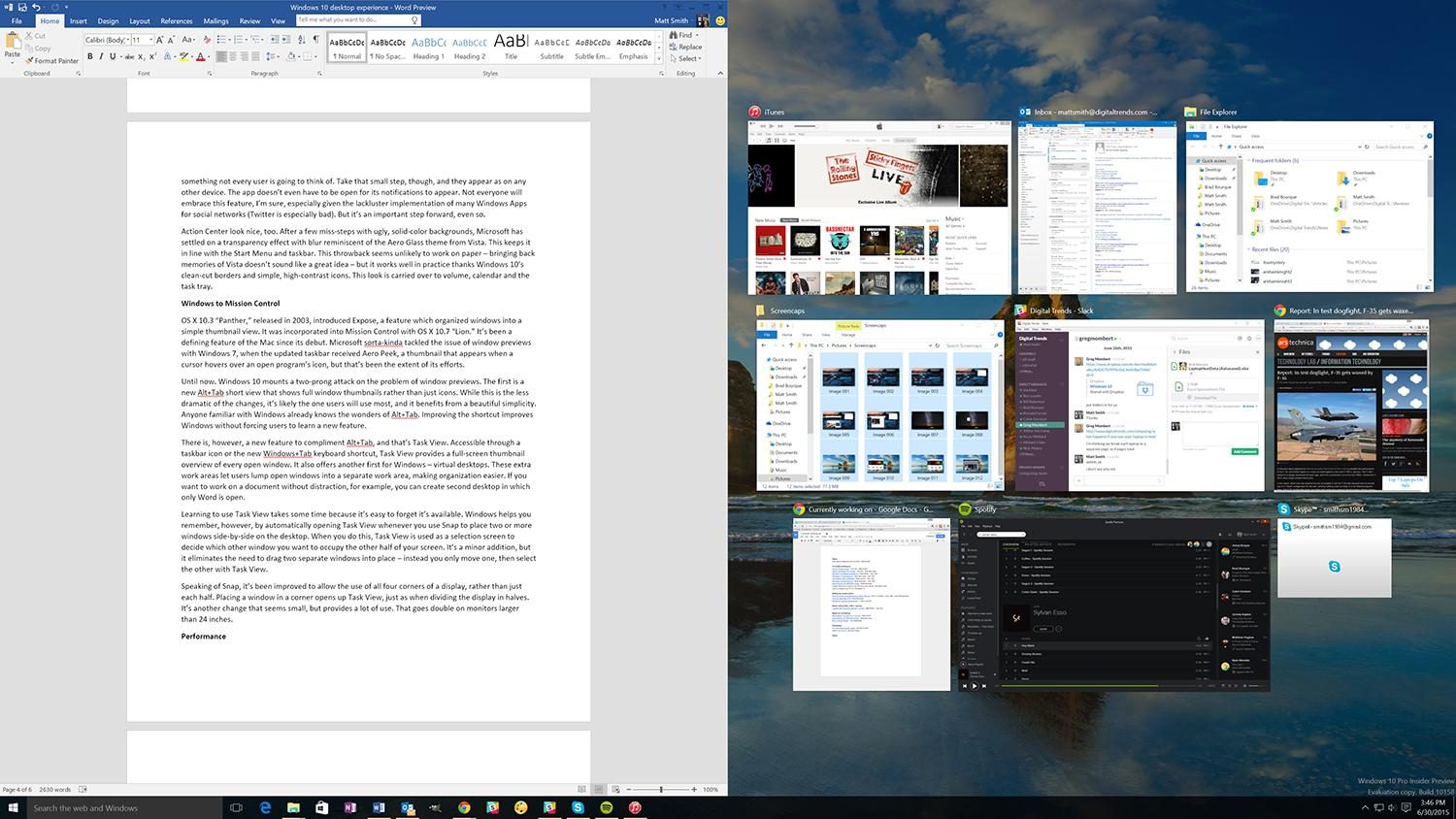This screenshot has height=819, width=1456.
Task: Click the word count in status bar
Action: (x=55, y=790)
